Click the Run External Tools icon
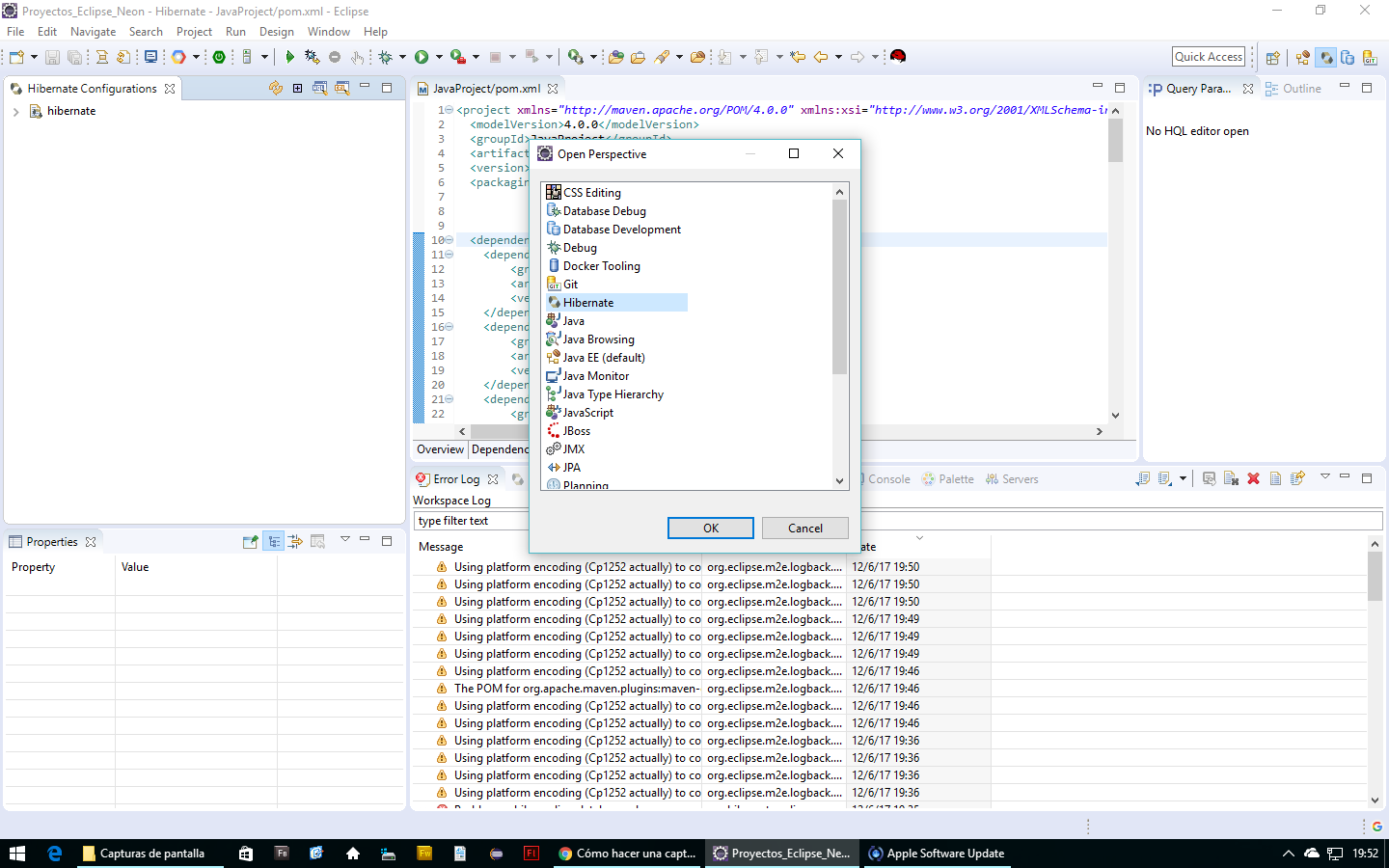Image resolution: width=1389 pixels, height=868 pixels. 458,57
